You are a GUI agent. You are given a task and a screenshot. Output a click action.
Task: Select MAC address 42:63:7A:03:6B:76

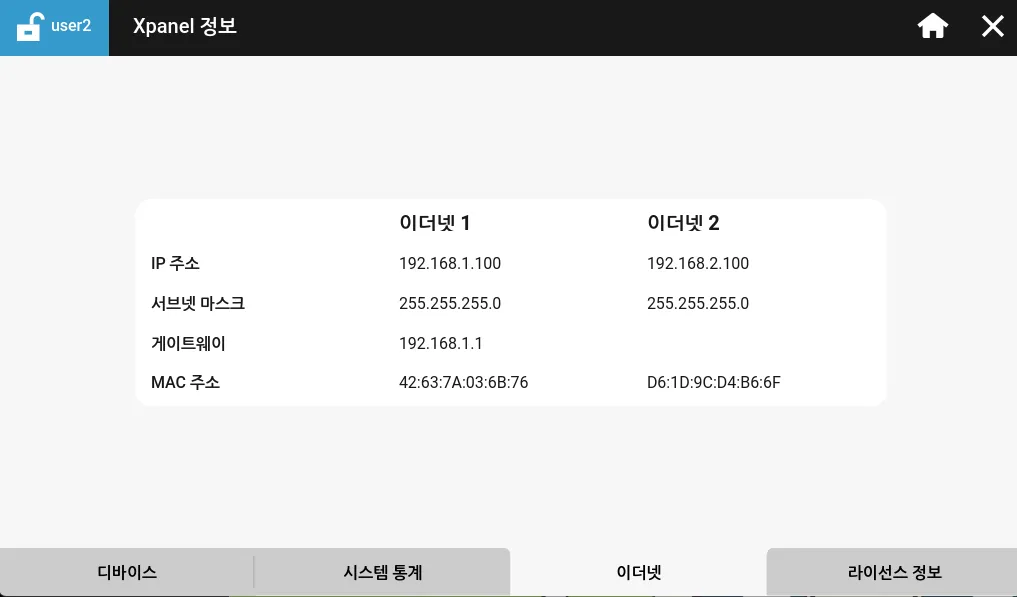[463, 383]
